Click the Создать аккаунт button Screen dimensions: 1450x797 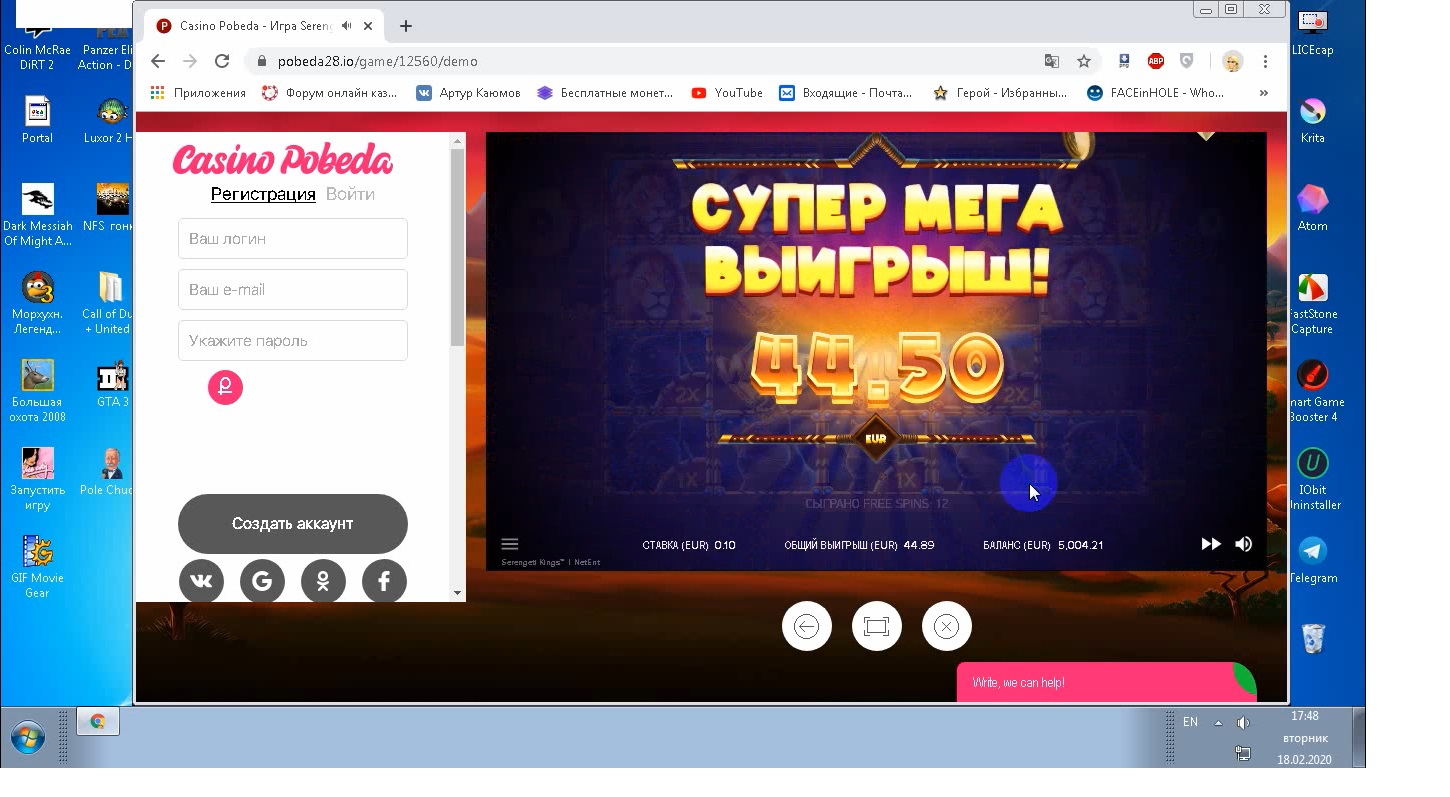click(x=293, y=524)
